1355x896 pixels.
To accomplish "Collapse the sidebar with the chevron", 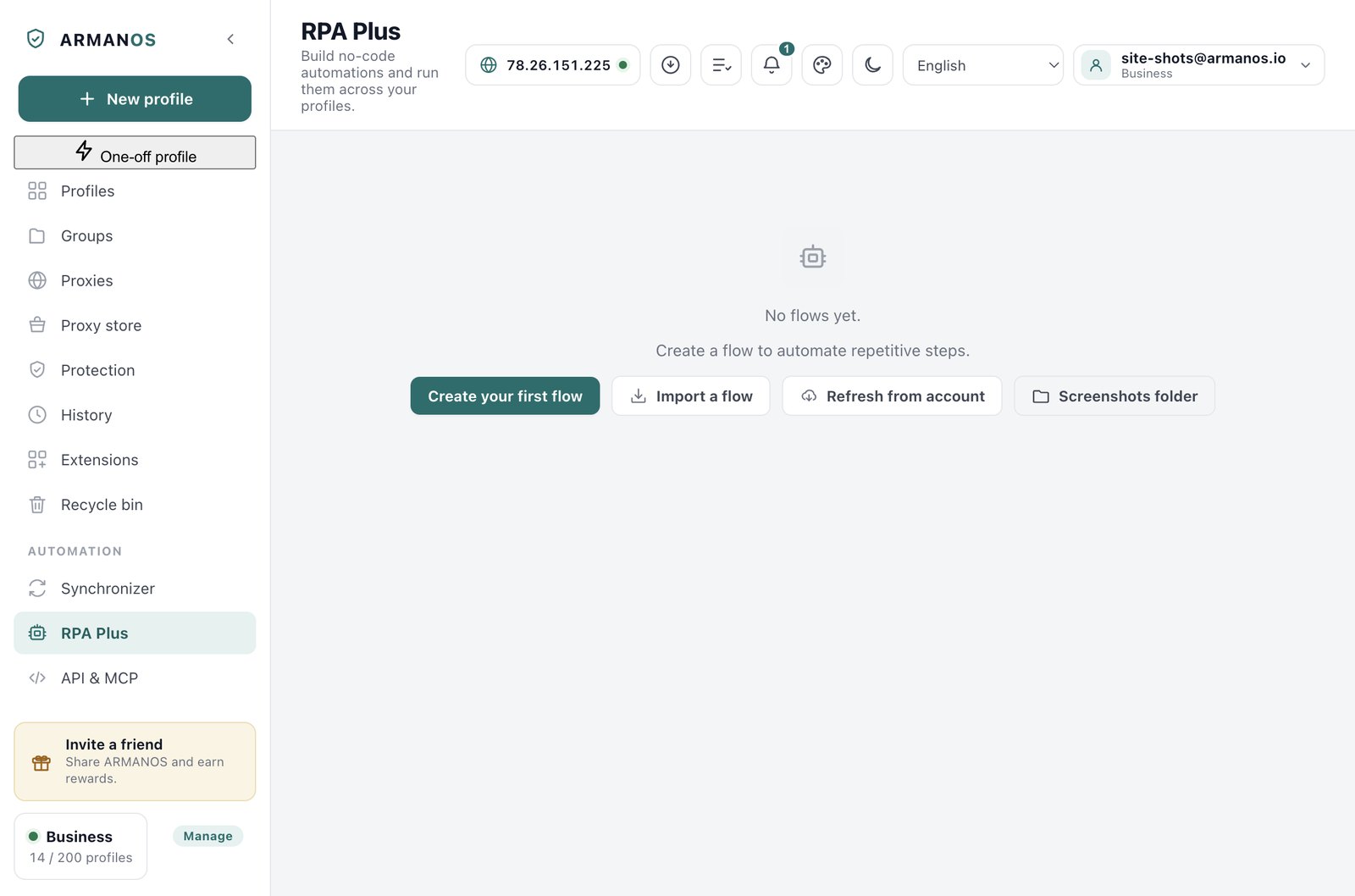I will tap(230, 39).
